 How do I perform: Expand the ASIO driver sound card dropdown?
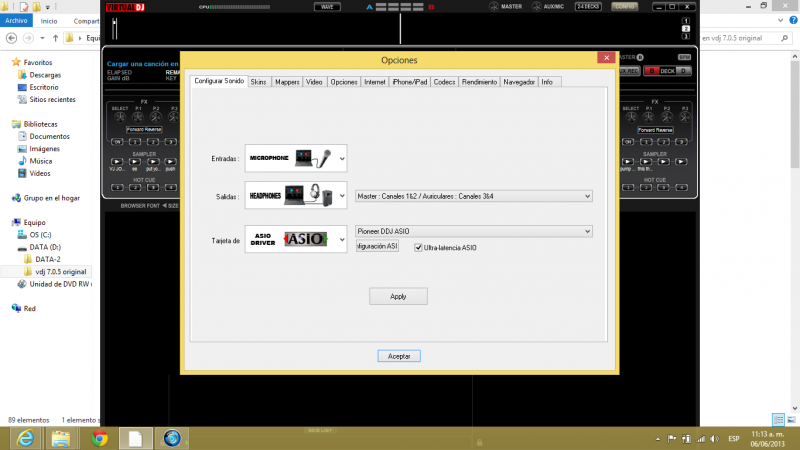click(296, 239)
